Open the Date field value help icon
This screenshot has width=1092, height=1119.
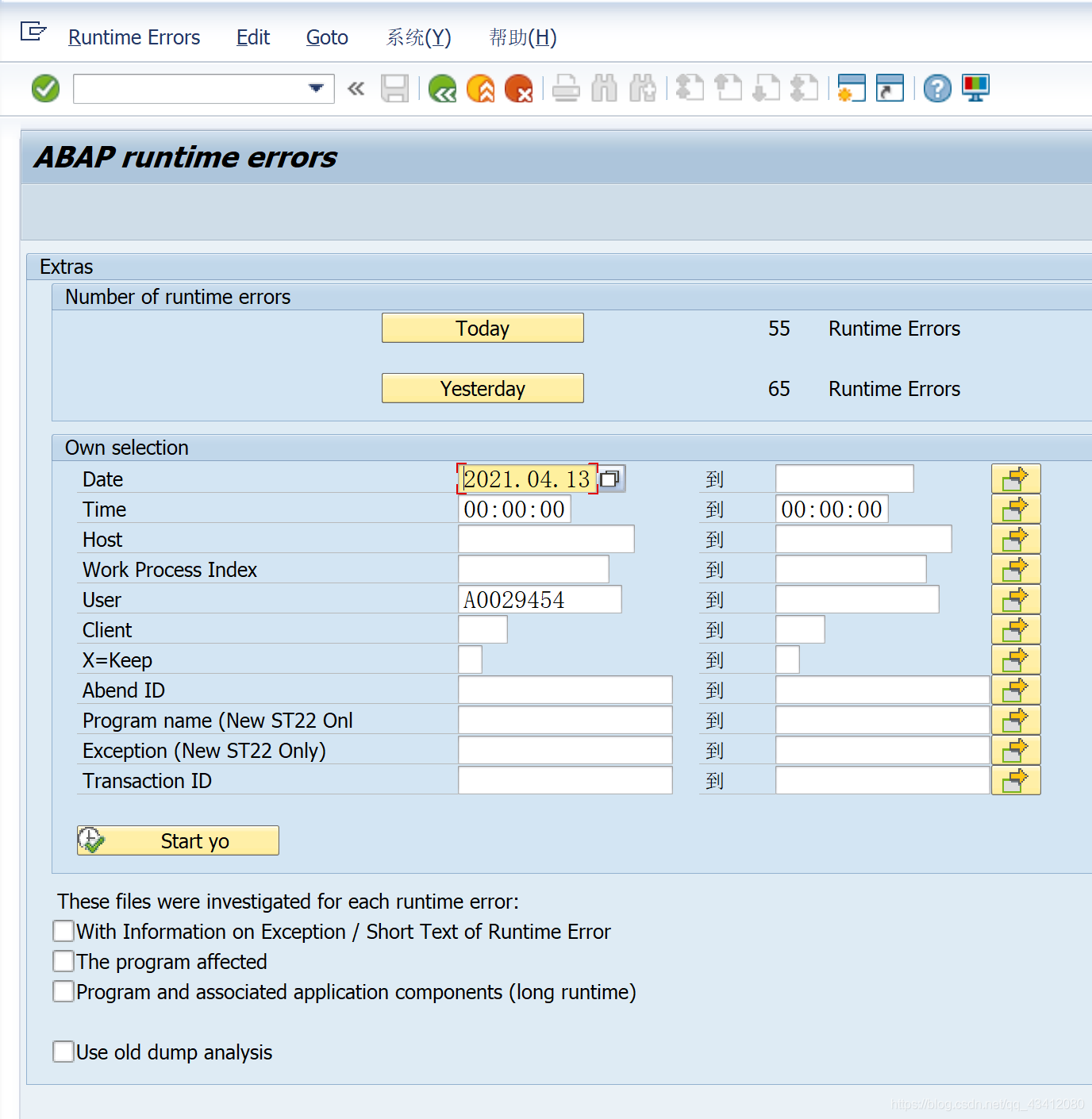tap(610, 479)
